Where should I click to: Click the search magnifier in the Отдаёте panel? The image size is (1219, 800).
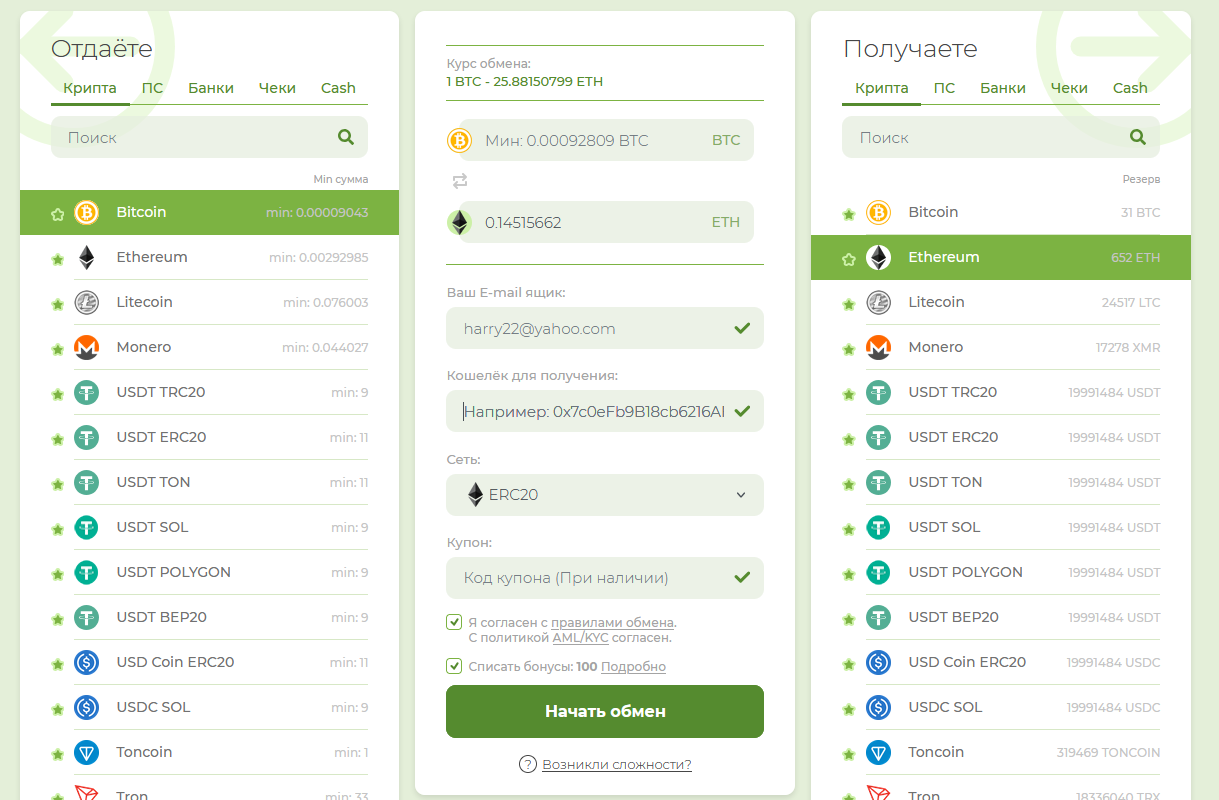[x=346, y=137]
